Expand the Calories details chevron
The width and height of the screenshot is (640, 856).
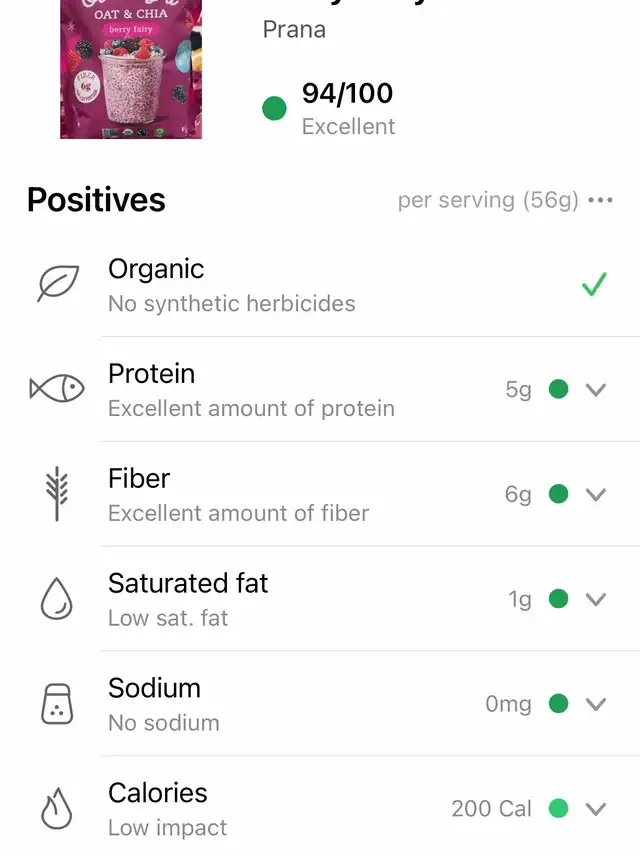[x=596, y=809]
